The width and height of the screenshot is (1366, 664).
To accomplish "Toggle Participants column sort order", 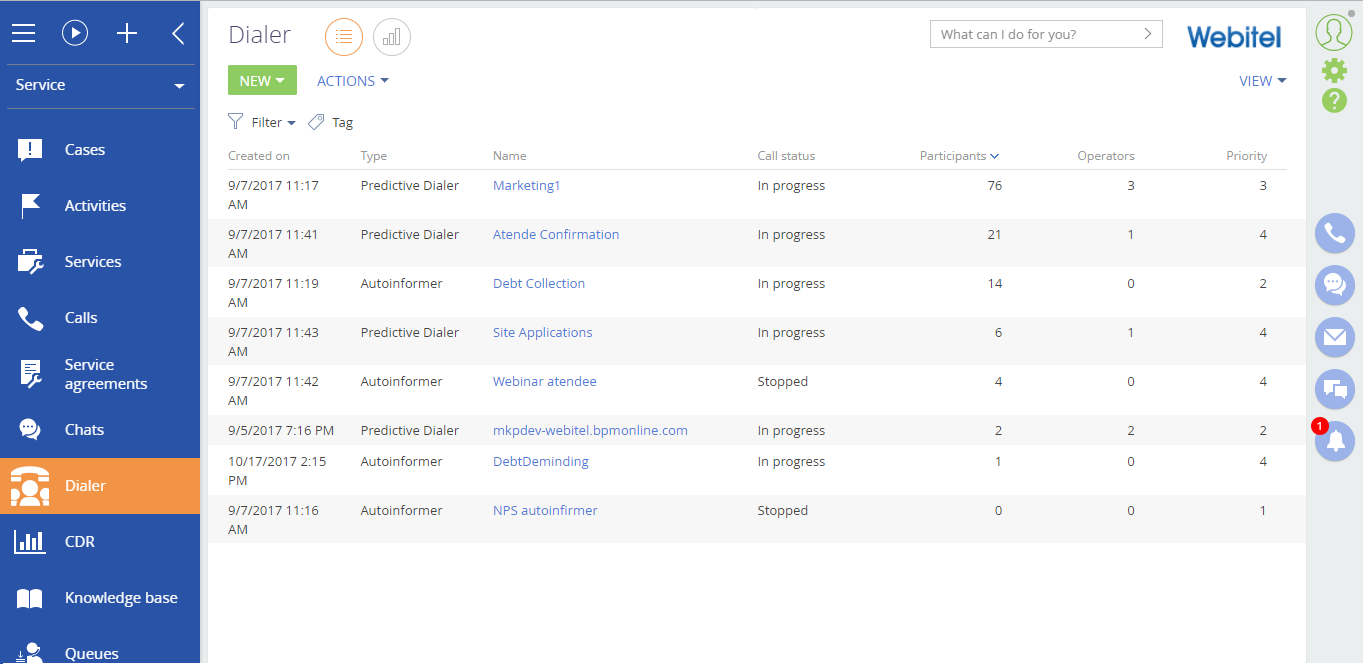I will (957, 155).
